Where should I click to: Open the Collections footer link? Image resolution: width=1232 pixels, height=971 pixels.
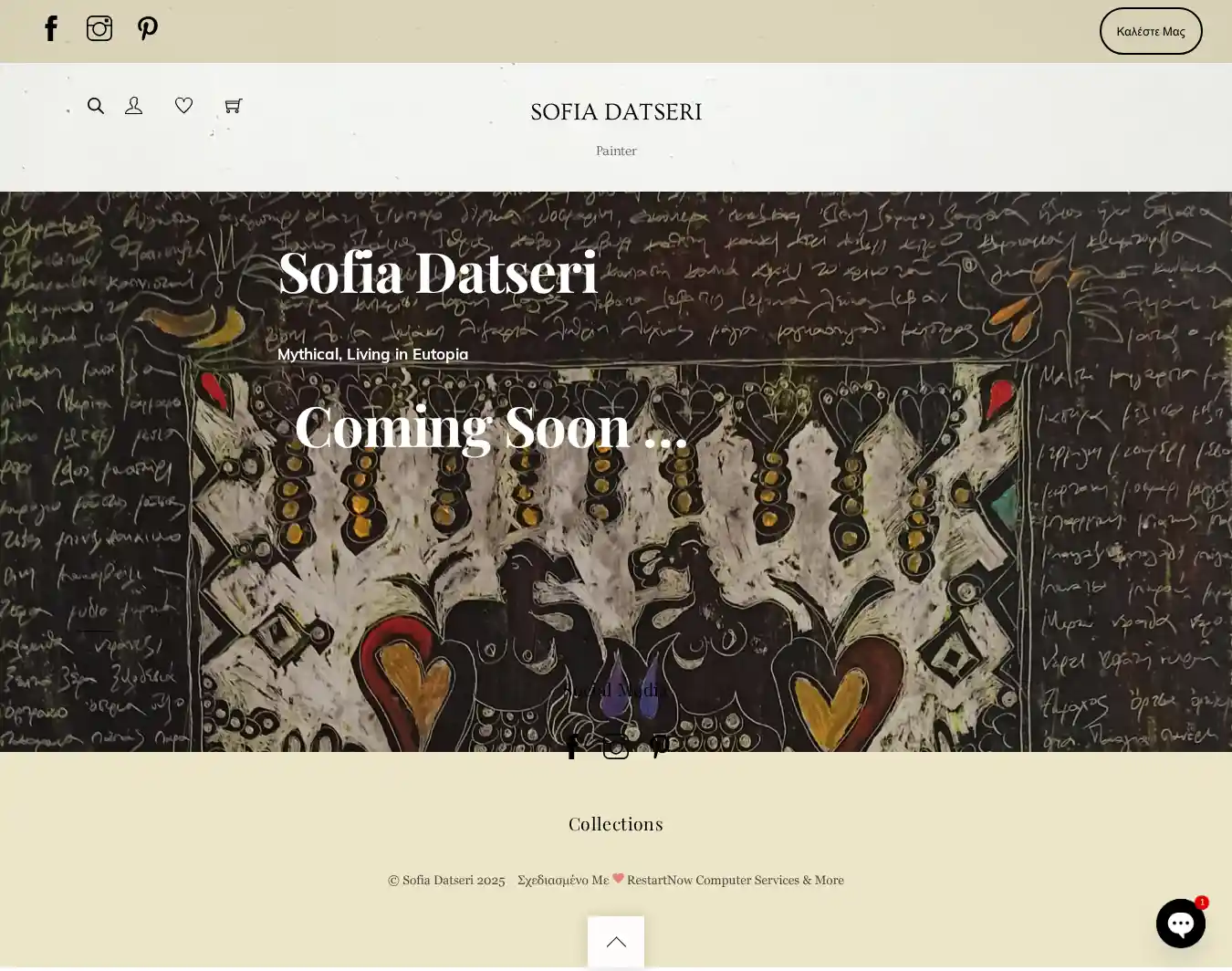click(x=616, y=824)
